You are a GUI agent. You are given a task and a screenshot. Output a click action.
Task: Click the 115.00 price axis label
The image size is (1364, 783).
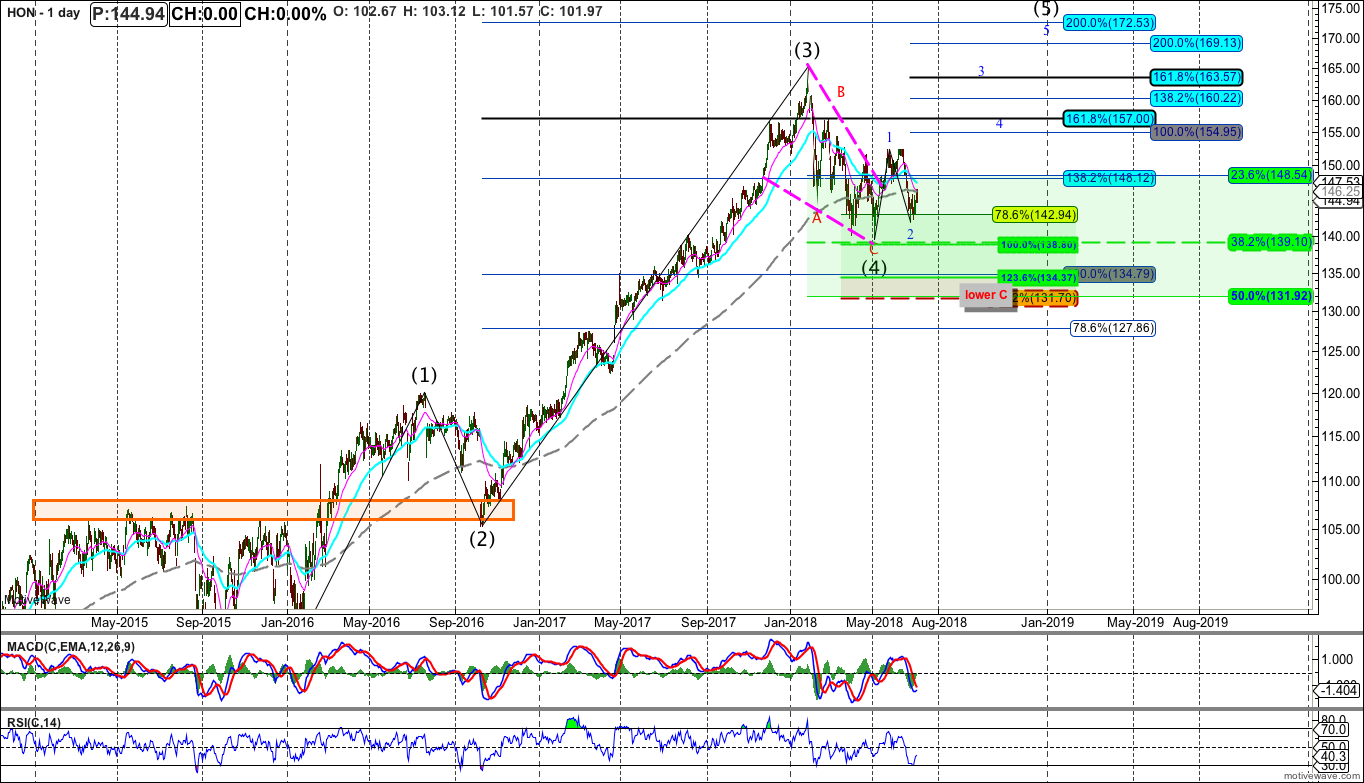point(1338,437)
